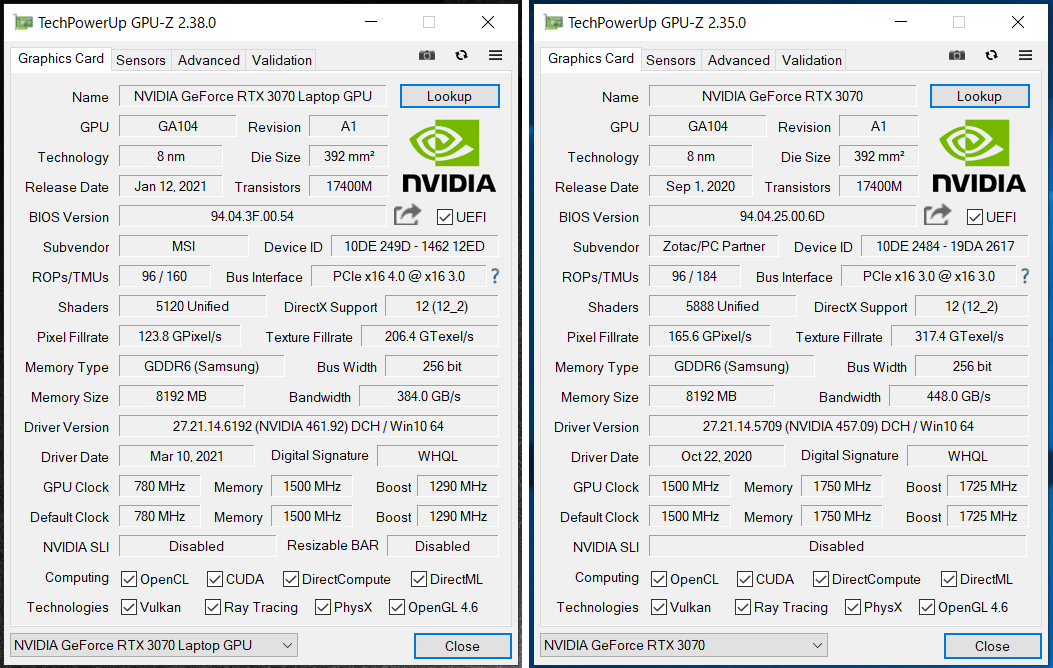Expand the GPU selector dropdown in GPU-Z 2.35.0
Screen dimensions: 1053x668
[x=684, y=645]
